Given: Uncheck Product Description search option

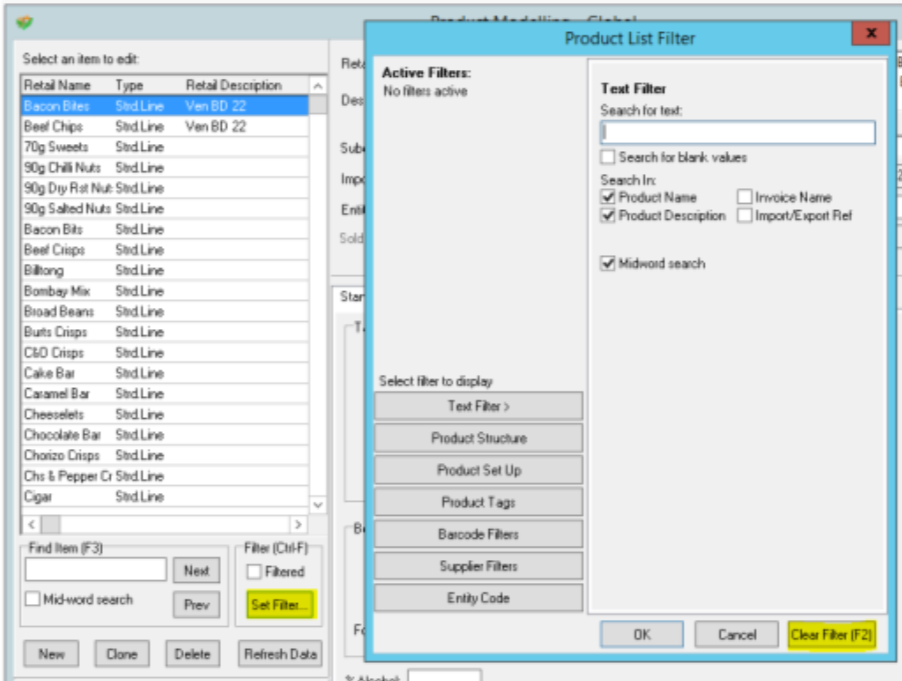Looking at the screenshot, I should pos(608,216).
